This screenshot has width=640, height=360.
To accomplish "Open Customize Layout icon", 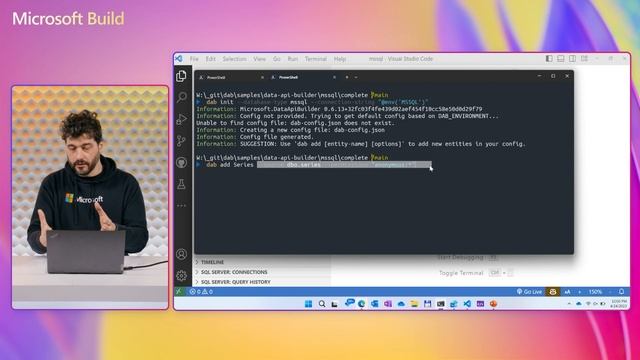I will (584, 59).
